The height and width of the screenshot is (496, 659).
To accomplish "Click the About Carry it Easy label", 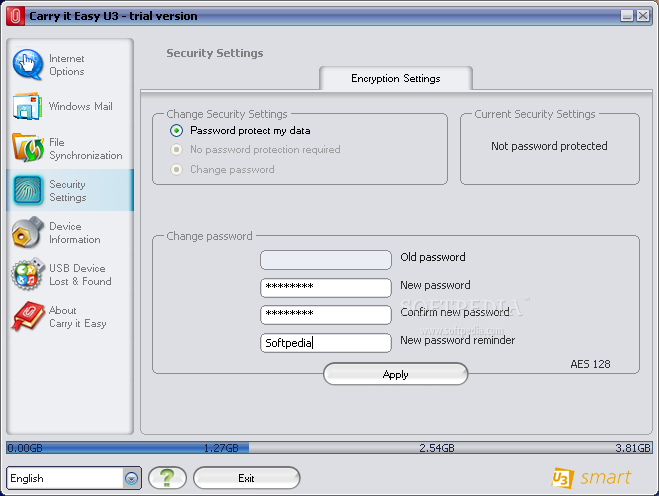I will [x=78, y=317].
